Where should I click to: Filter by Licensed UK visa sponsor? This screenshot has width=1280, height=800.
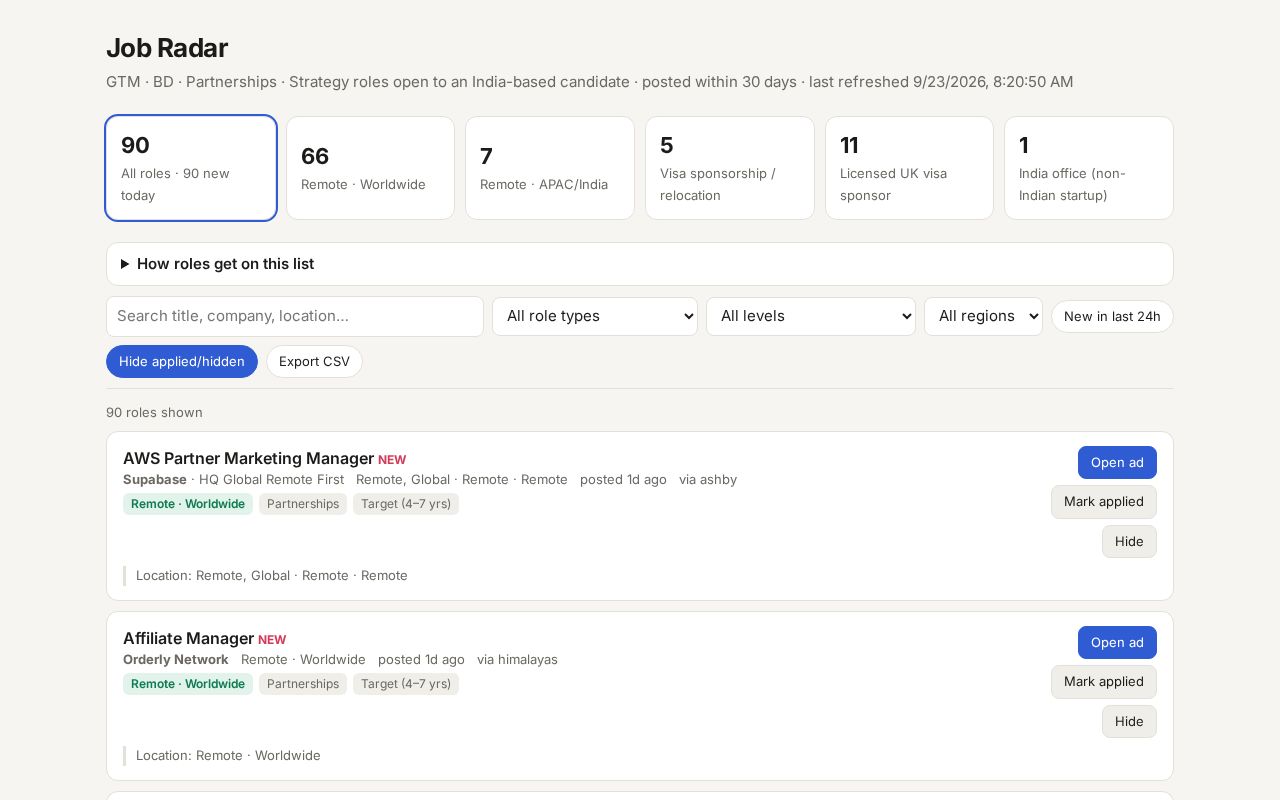pyautogui.click(x=909, y=168)
